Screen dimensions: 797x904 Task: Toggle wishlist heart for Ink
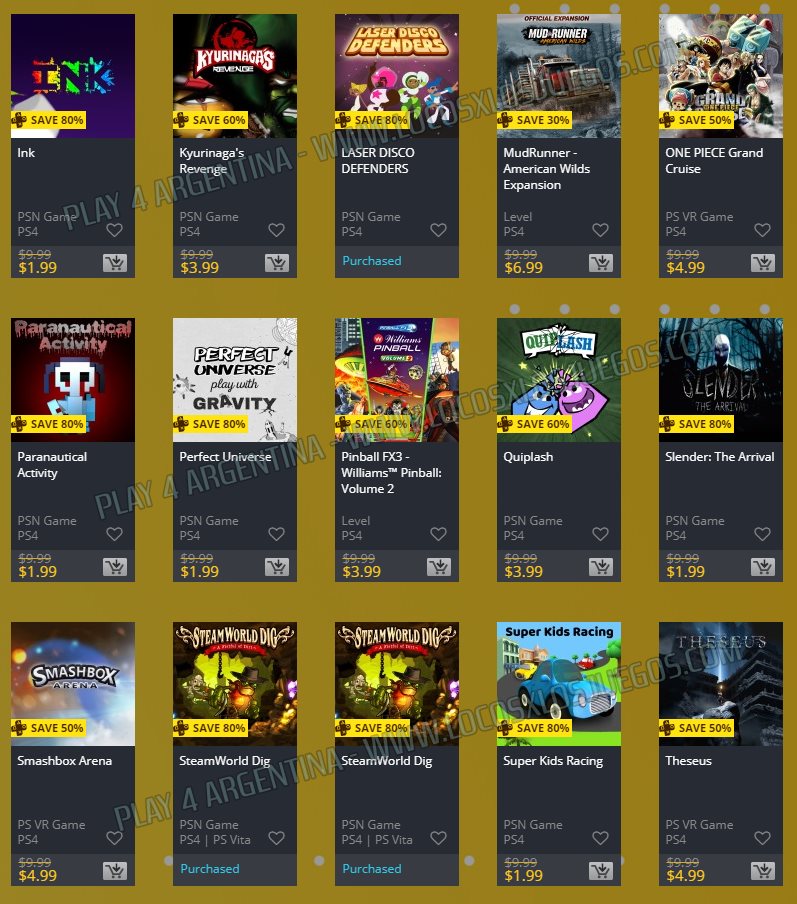point(115,230)
